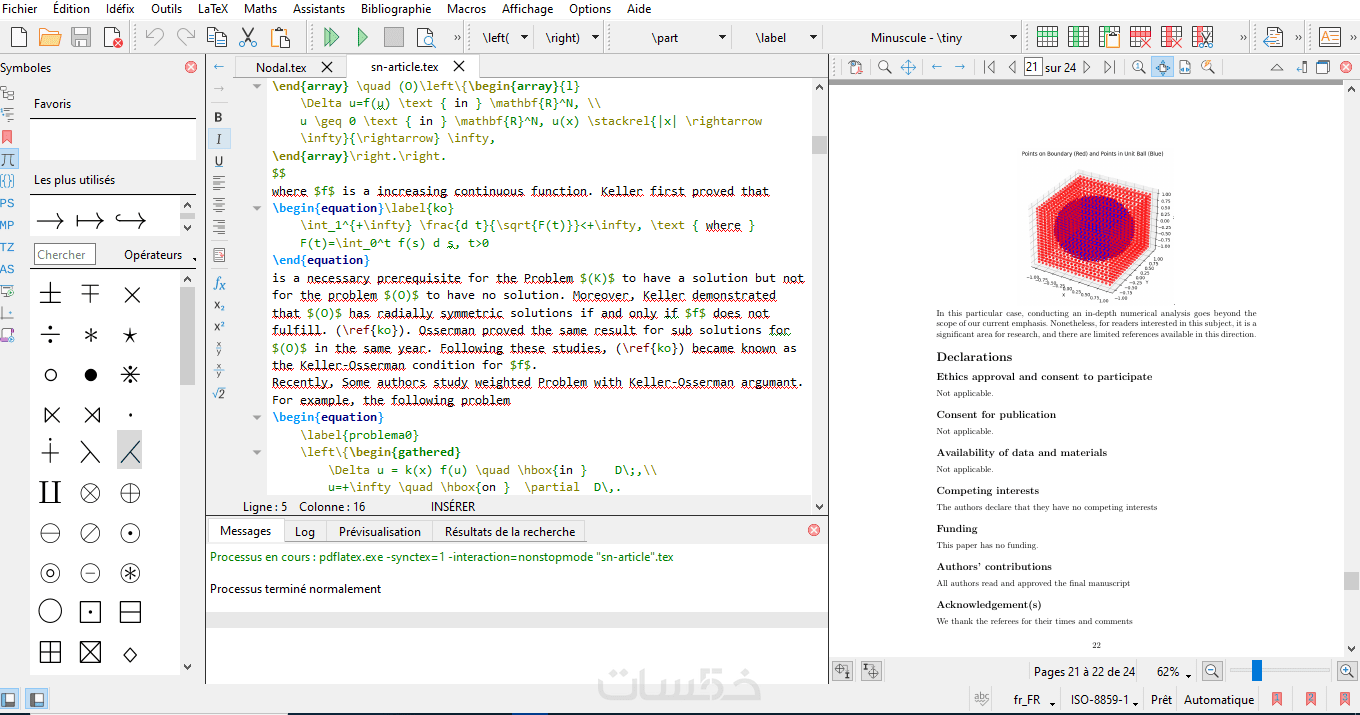Go to the last PDF page
1360x715 pixels.
tap(1109, 67)
